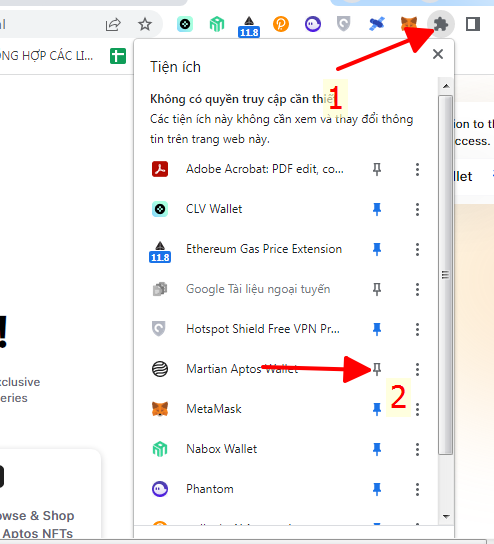Viewport: 494px width, 544px height.
Task: Bookmark this page with the star icon
Action: point(145,24)
